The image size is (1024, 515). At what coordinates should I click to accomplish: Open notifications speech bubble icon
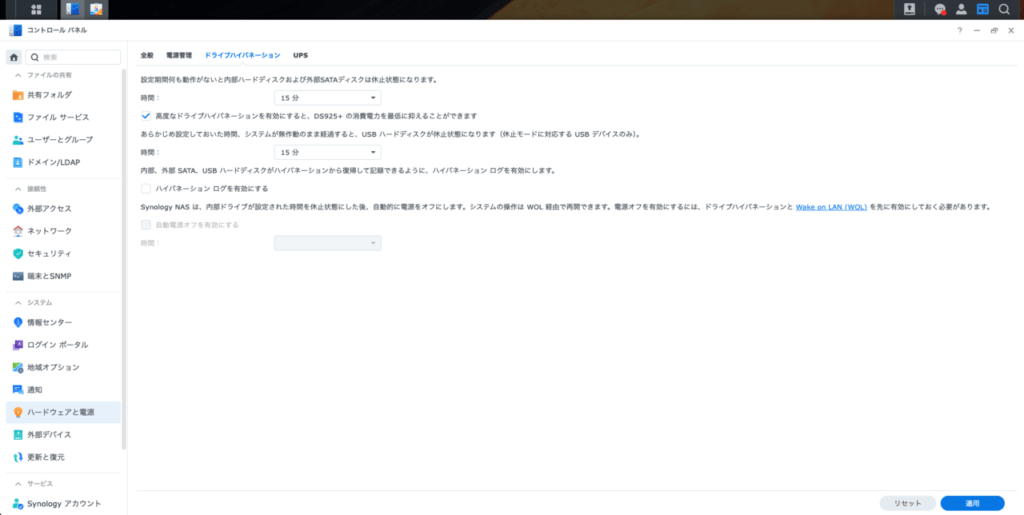point(940,9)
